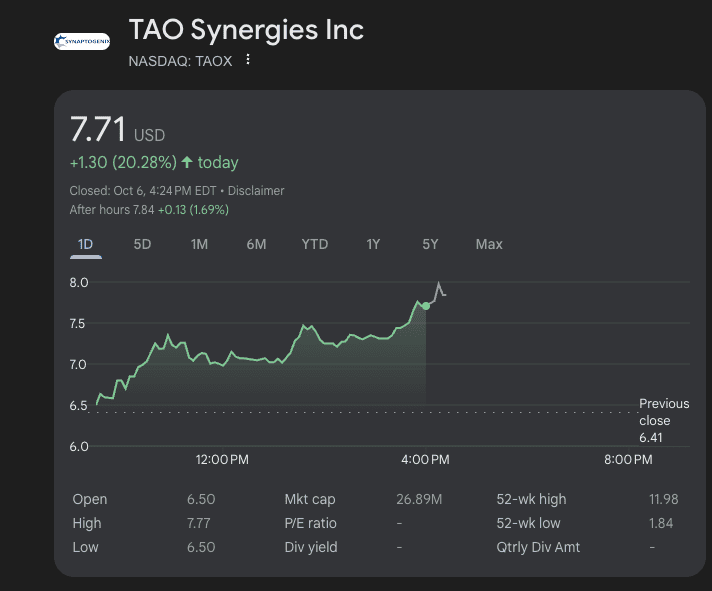
Task: Switch to the 5D chart range
Action: [142, 244]
